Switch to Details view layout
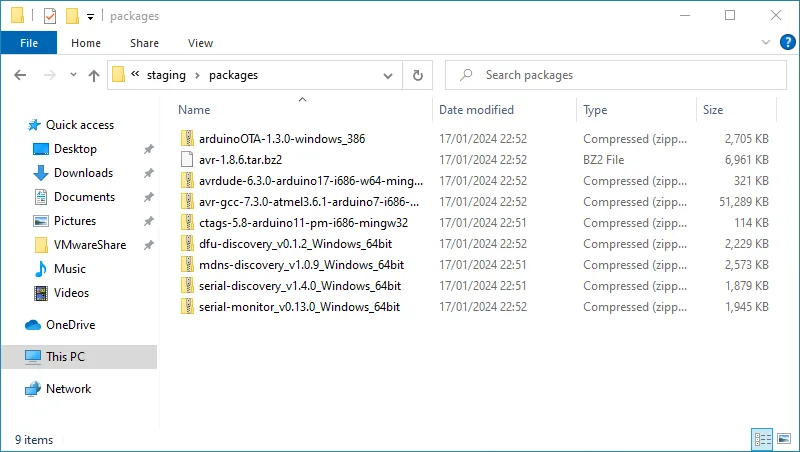This screenshot has height=452, width=800. [762, 439]
